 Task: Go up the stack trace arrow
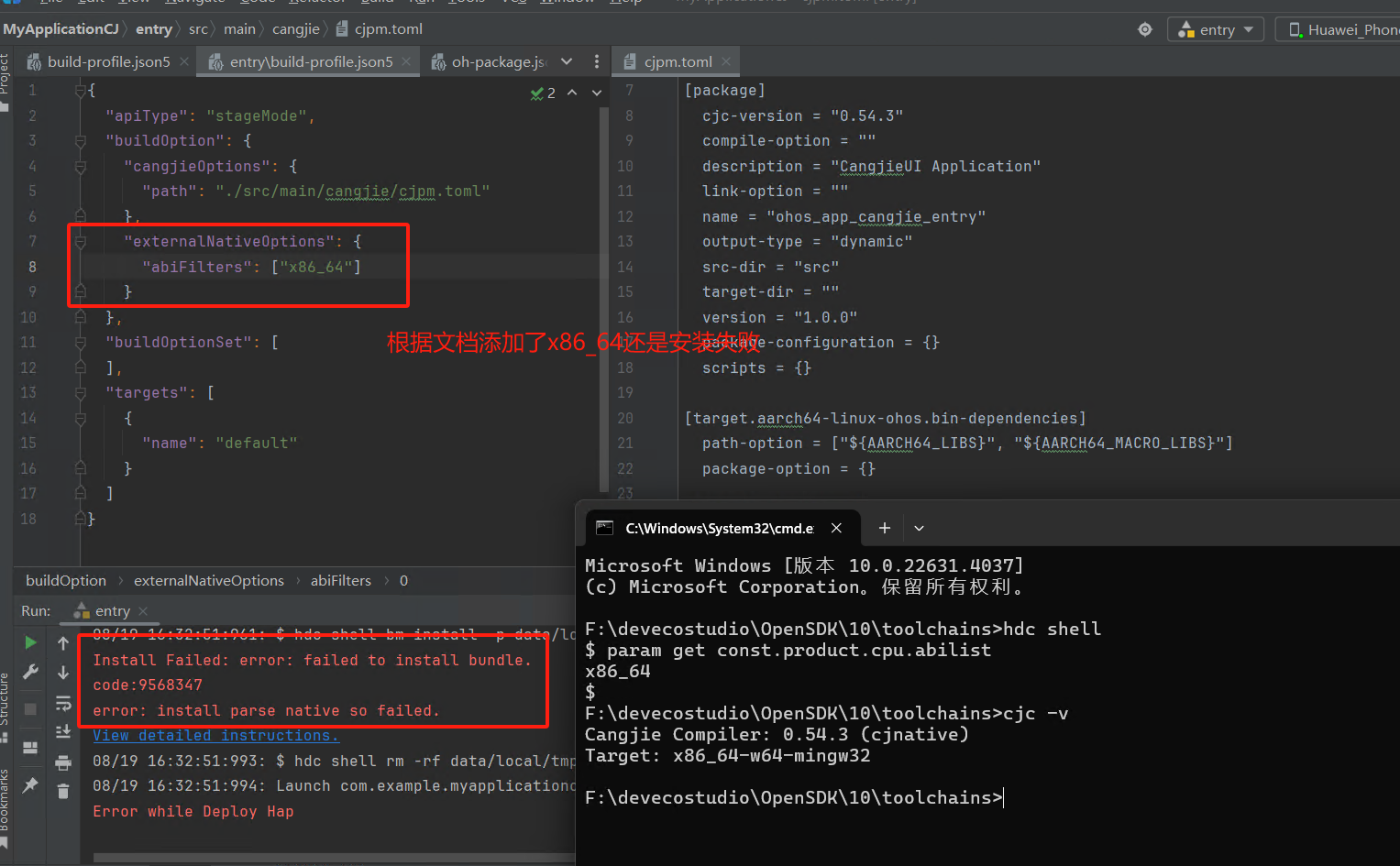[x=63, y=643]
